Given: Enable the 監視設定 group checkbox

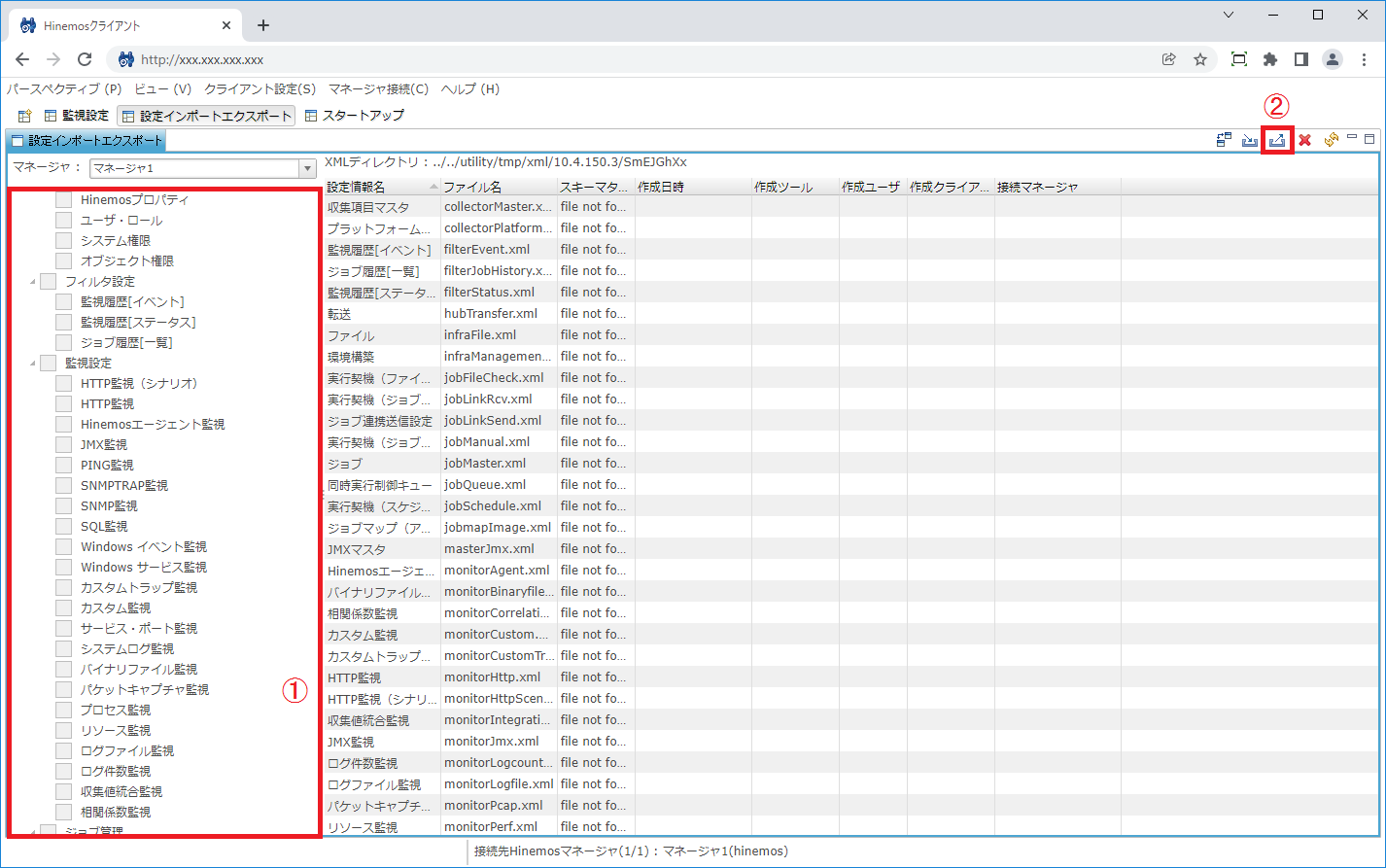Looking at the screenshot, I should pyautogui.click(x=48, y=362).
